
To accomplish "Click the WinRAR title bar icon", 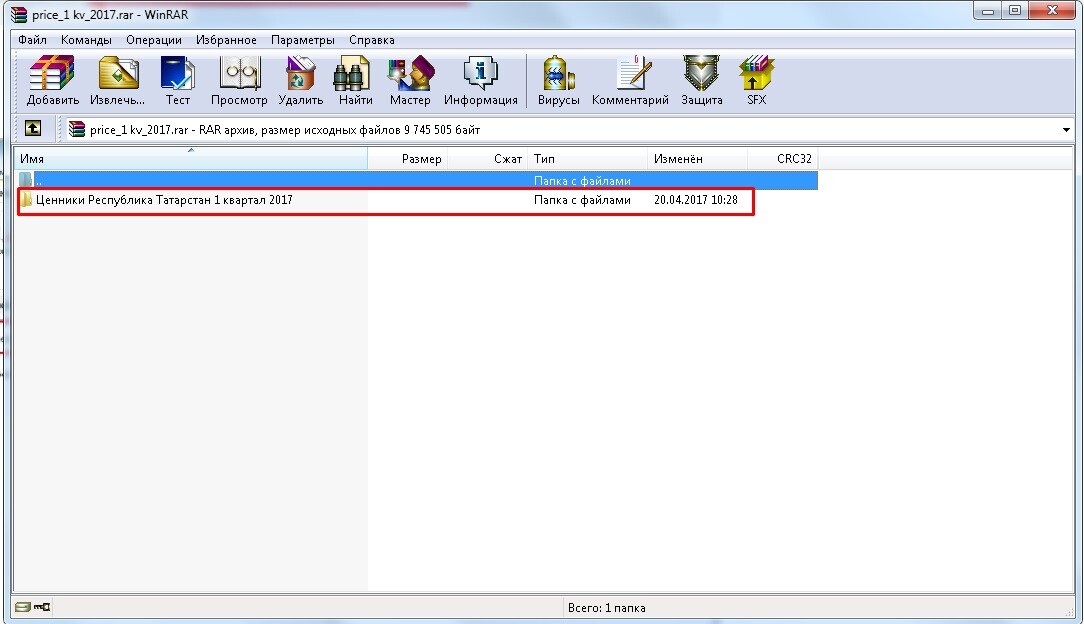I will click(x=19, y=15).
